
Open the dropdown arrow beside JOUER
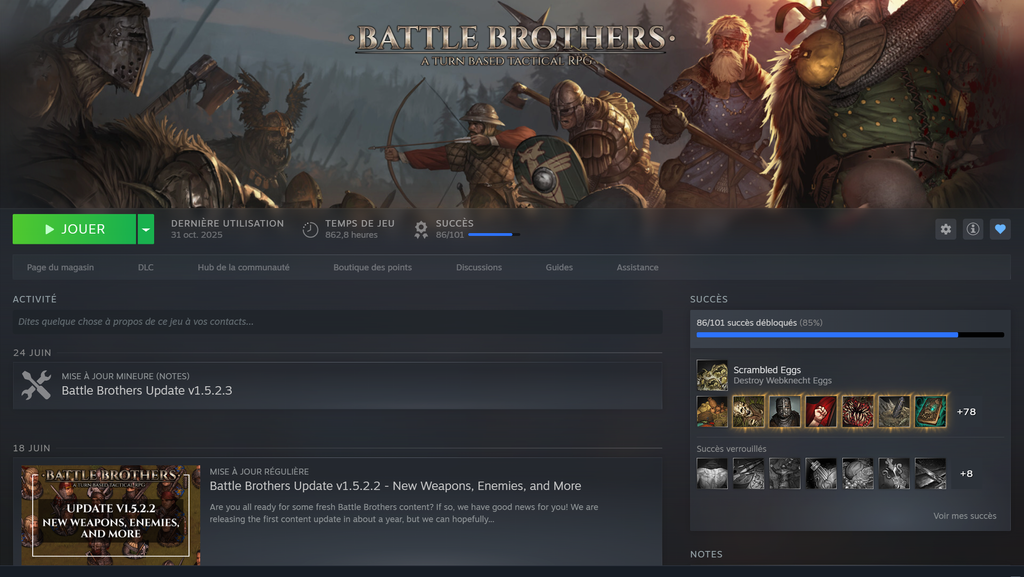point(146,229)
